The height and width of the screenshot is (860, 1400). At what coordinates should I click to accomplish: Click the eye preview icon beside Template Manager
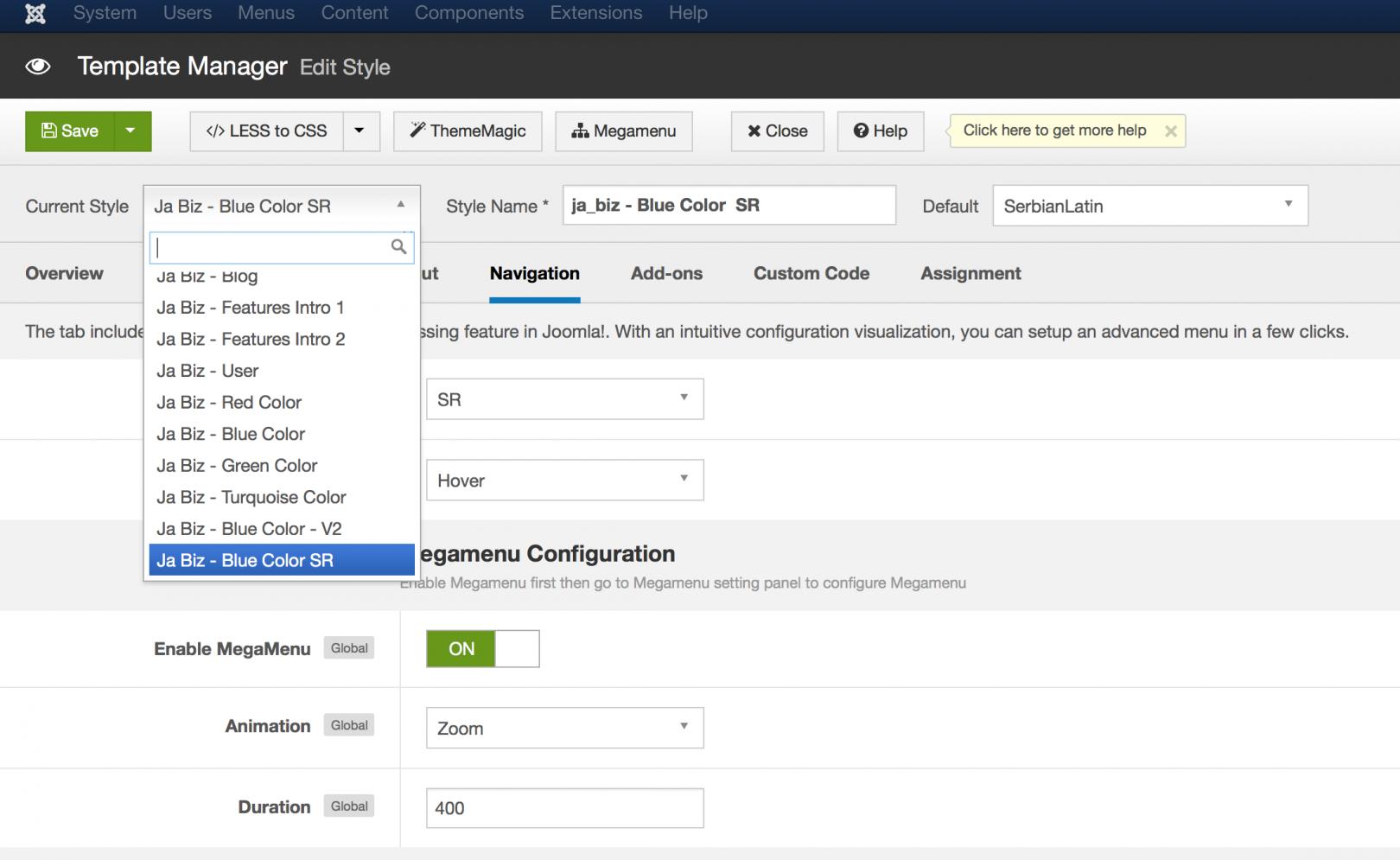tap(38, 67)
